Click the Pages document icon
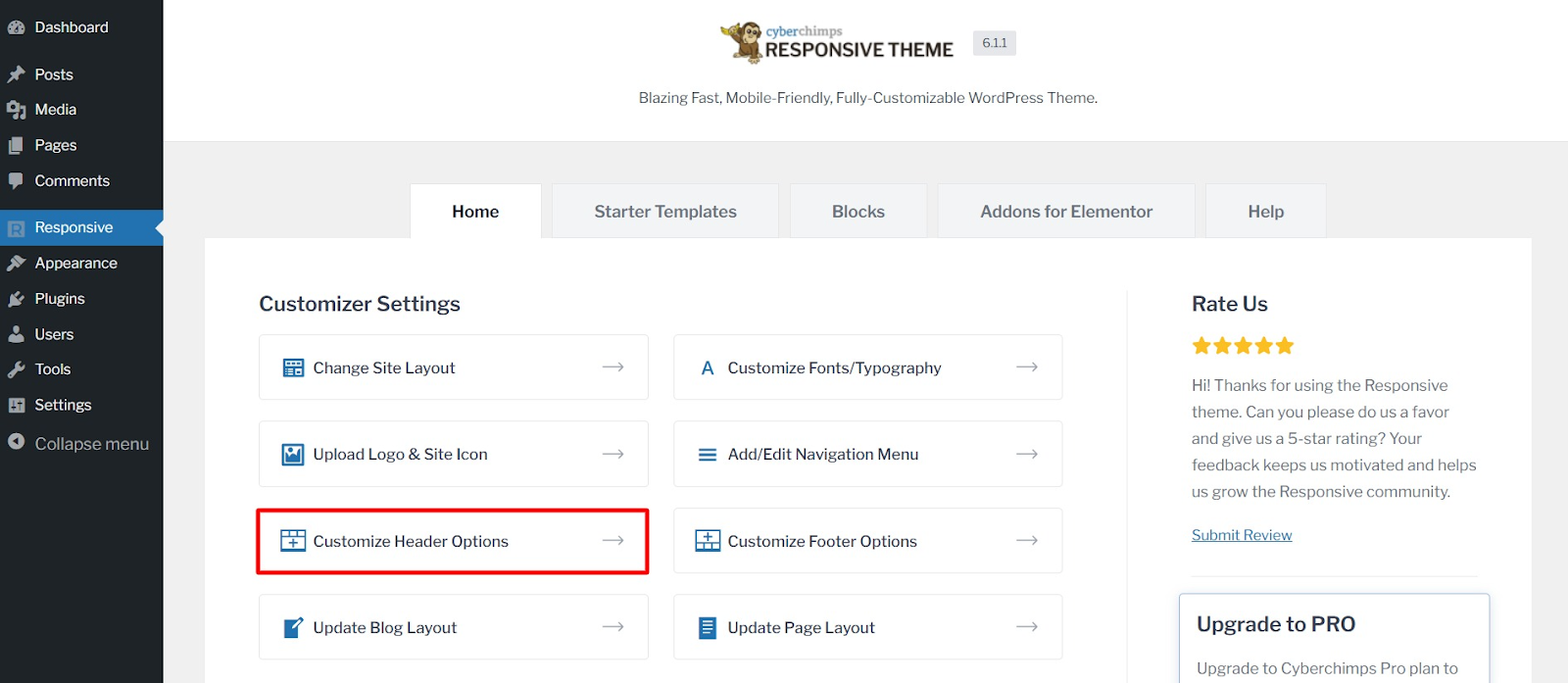This screenshot has height=683, width=1568. pos(16,145)
